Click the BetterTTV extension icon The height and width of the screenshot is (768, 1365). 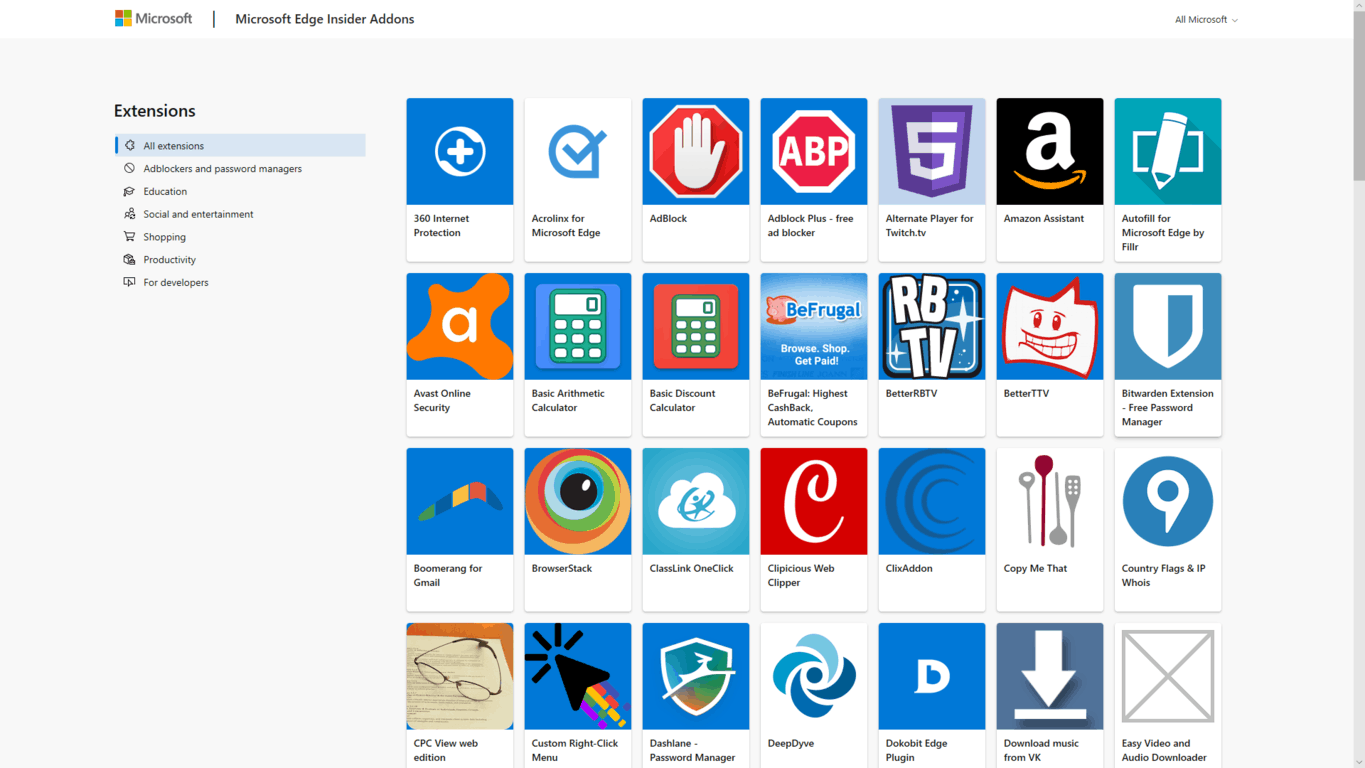click(x=1049, y=327)
